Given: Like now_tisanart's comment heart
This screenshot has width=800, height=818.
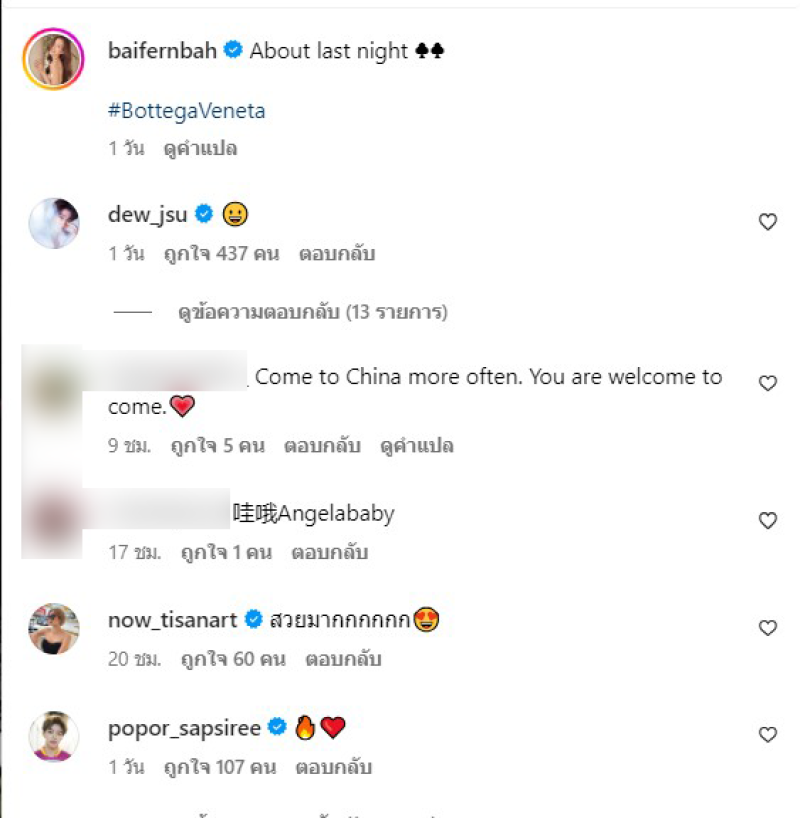Looking at the screenshot, I should [x=768, y=628].
